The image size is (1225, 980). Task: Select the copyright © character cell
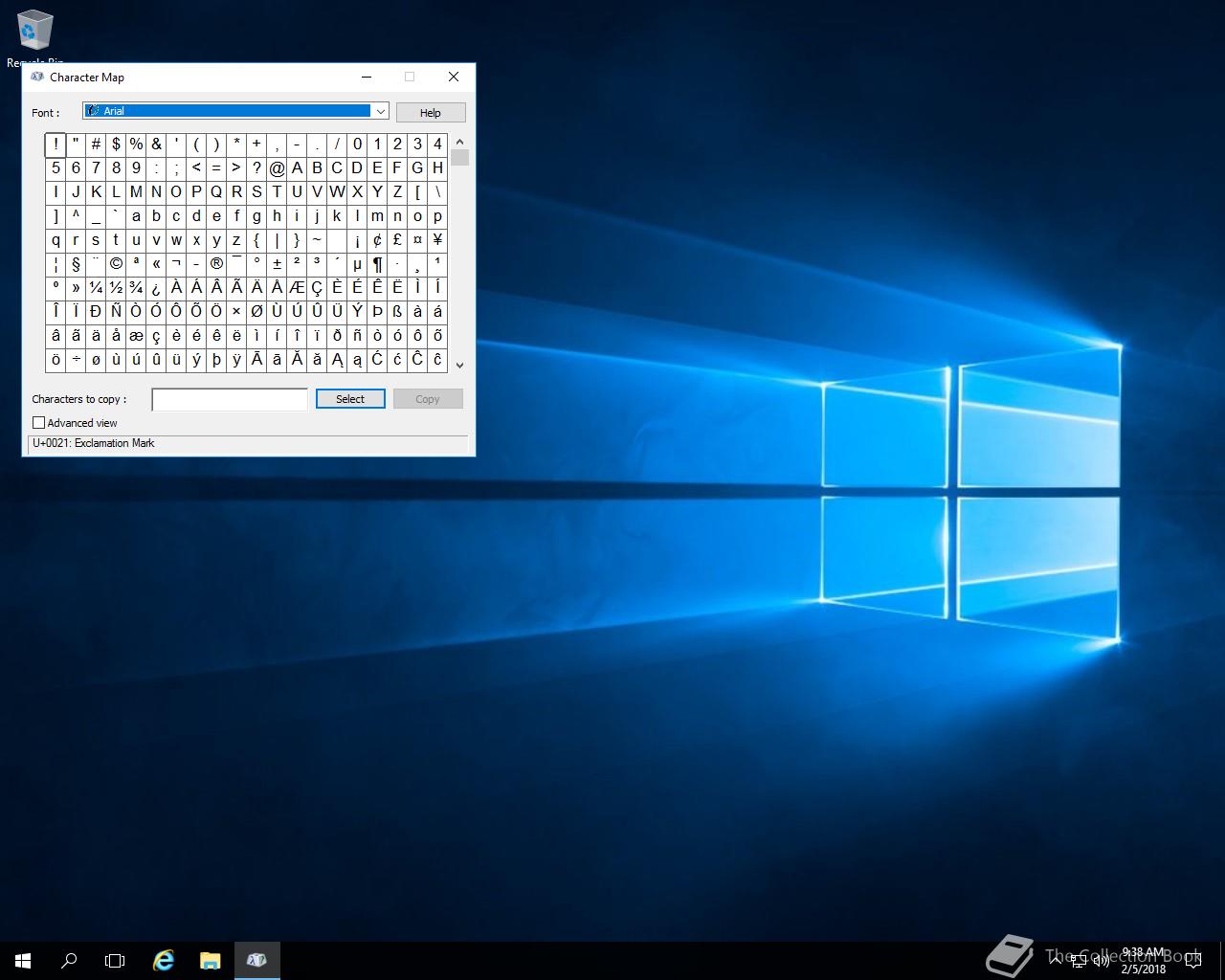[x=116, y=264]
